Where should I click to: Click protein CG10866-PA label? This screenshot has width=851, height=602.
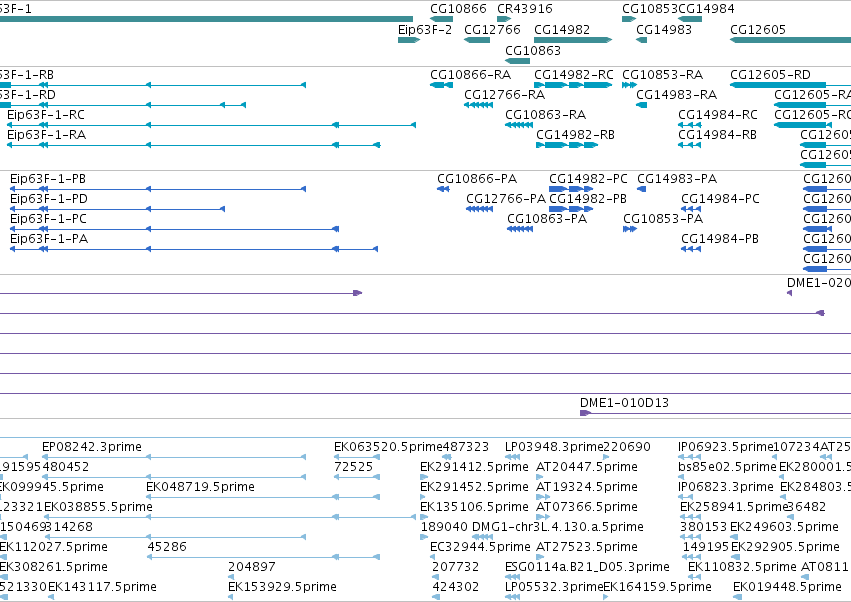click(x=477, y=179)
